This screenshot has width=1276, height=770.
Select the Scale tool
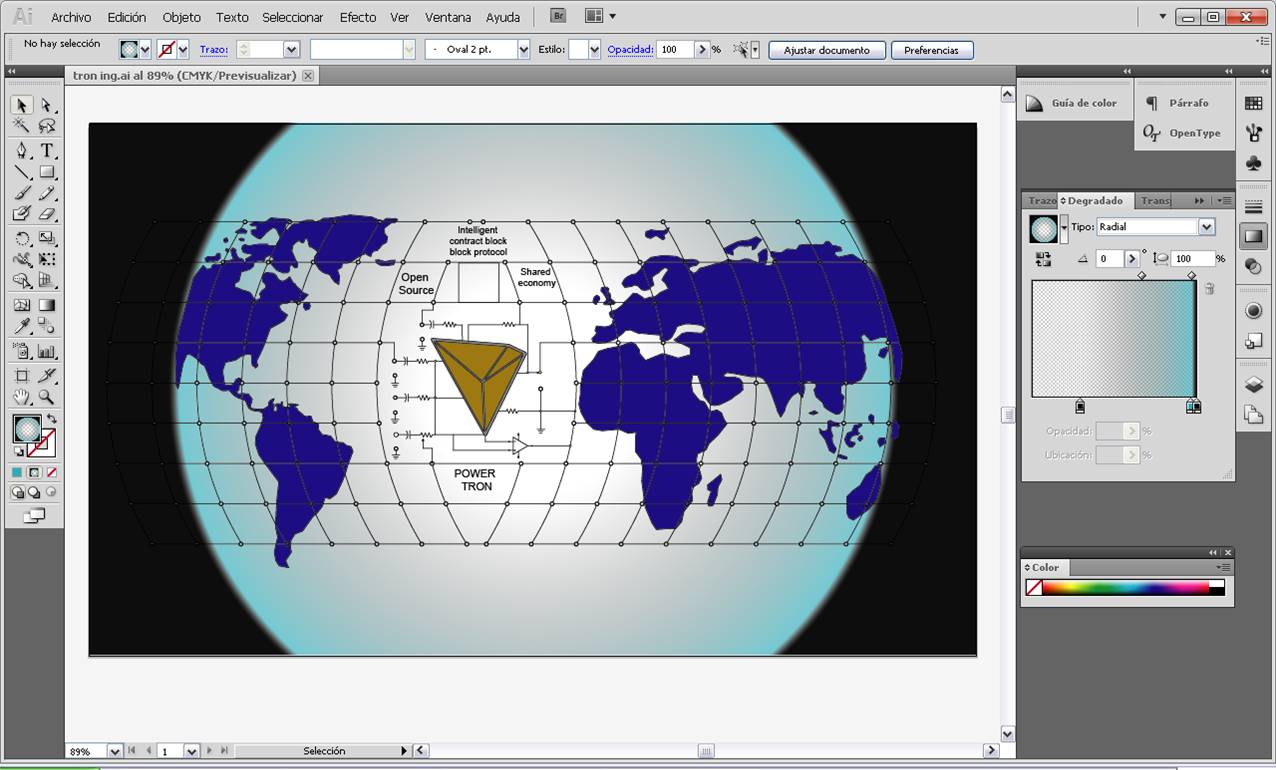coord(46,239)
